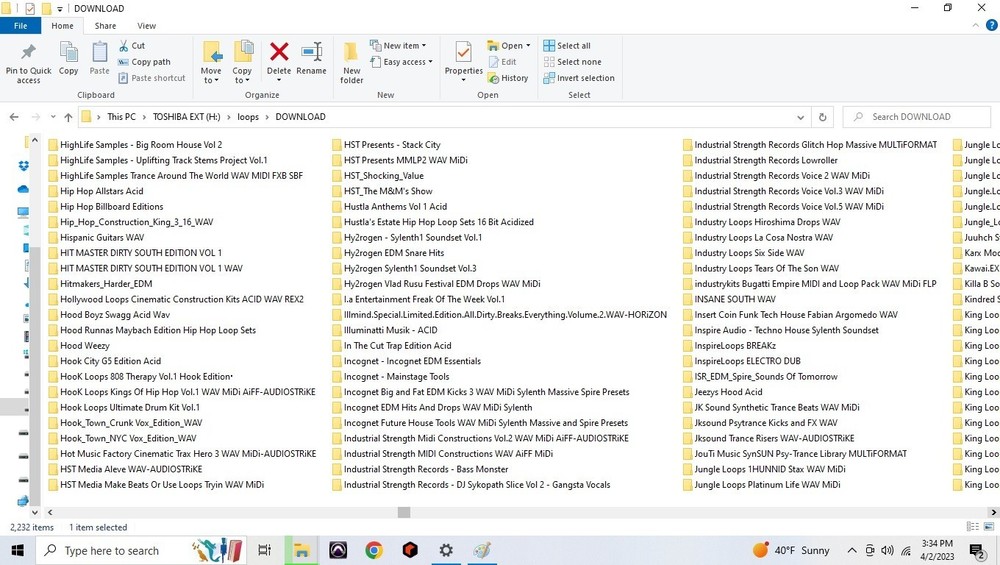Switch to the View ribbon tab

pyautogui.click(x=146, y=26)
